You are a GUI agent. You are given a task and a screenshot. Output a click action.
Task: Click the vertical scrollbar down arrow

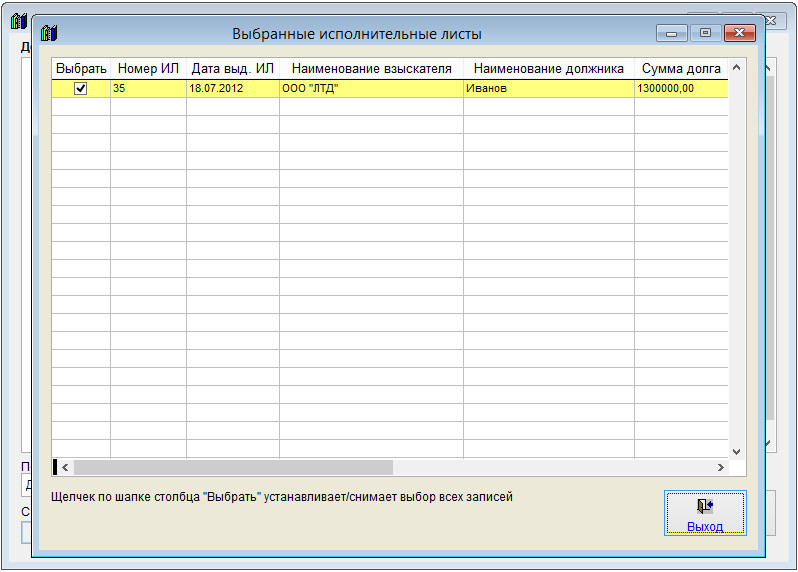736,451
